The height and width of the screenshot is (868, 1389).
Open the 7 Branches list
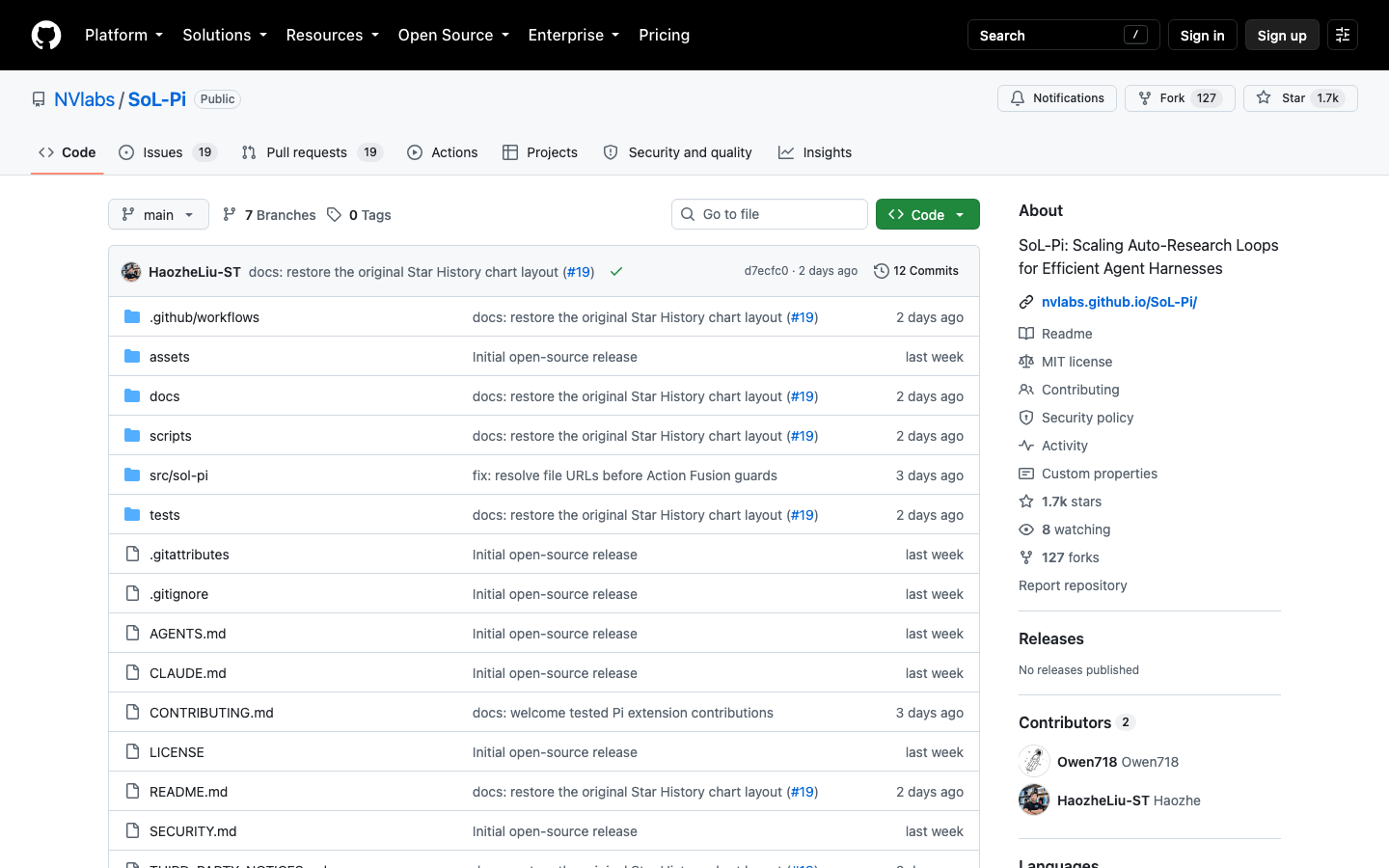point(269,215)
